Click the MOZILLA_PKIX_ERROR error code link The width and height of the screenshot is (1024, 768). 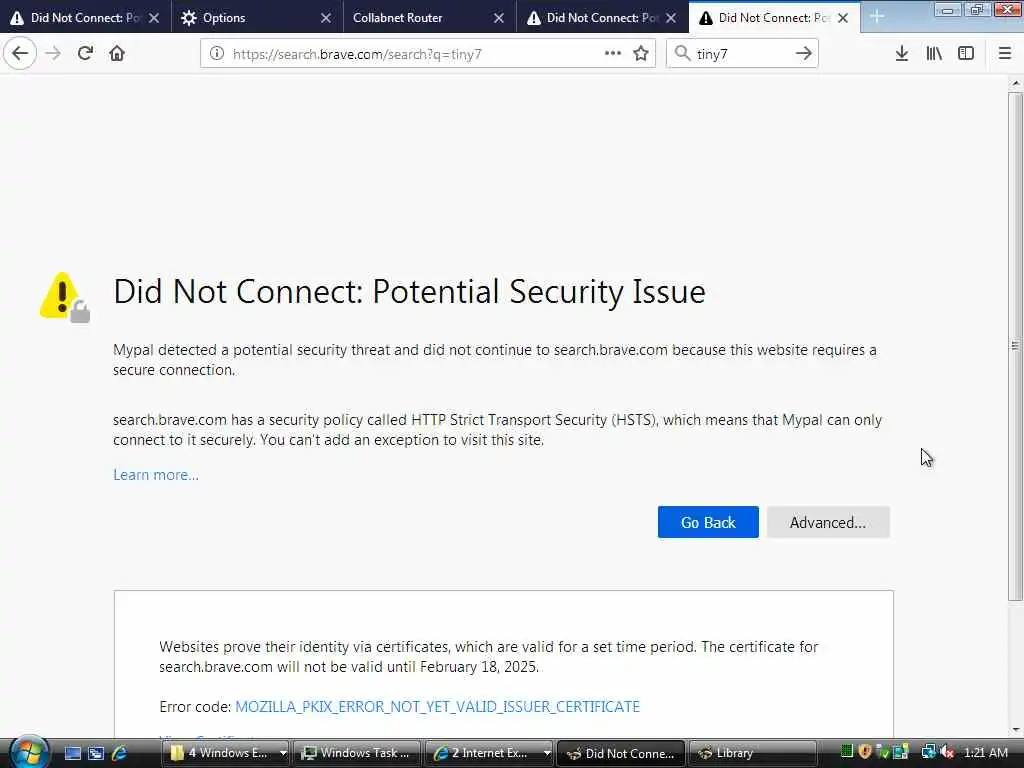437,707
